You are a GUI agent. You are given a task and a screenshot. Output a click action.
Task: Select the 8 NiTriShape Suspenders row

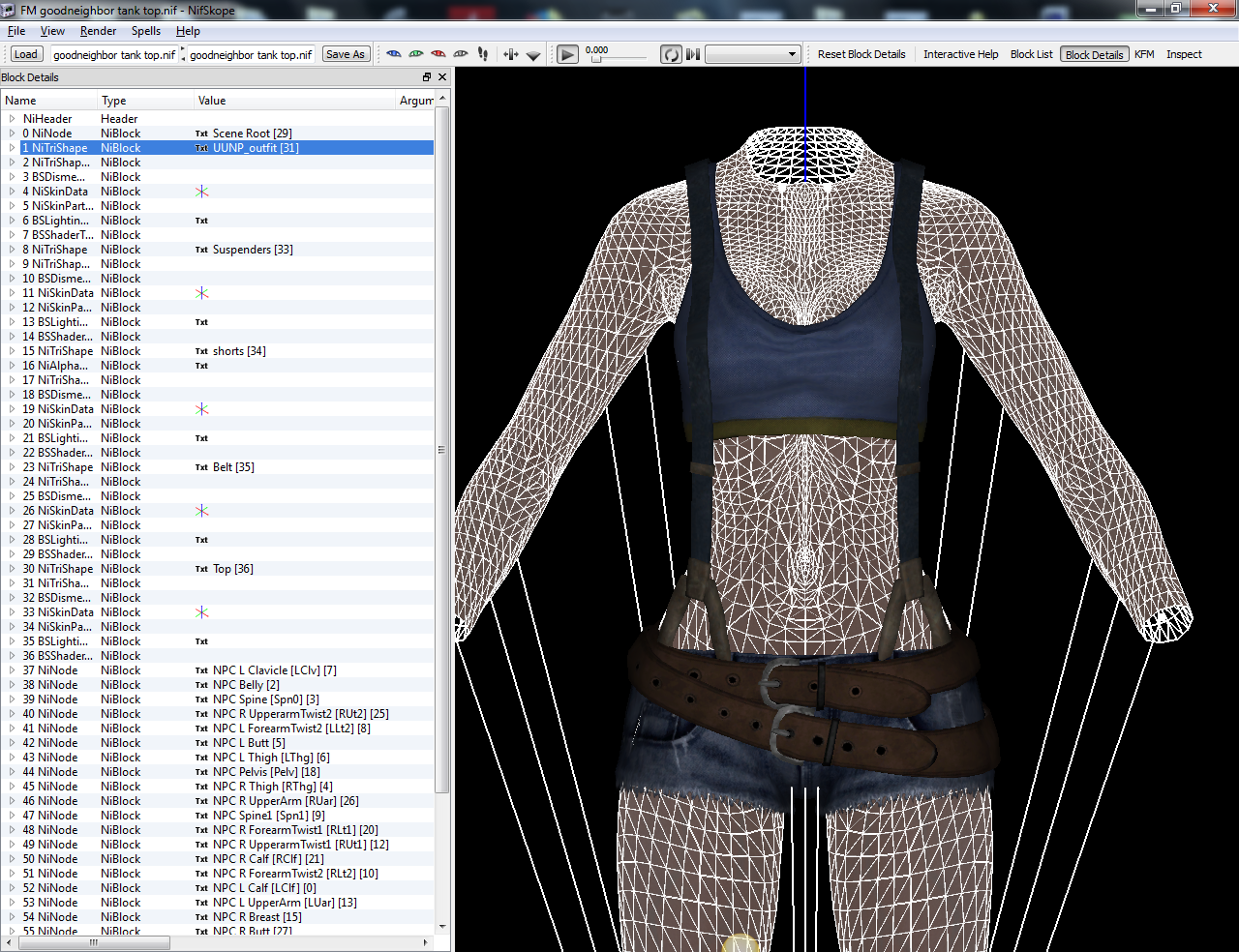(218, 250)
